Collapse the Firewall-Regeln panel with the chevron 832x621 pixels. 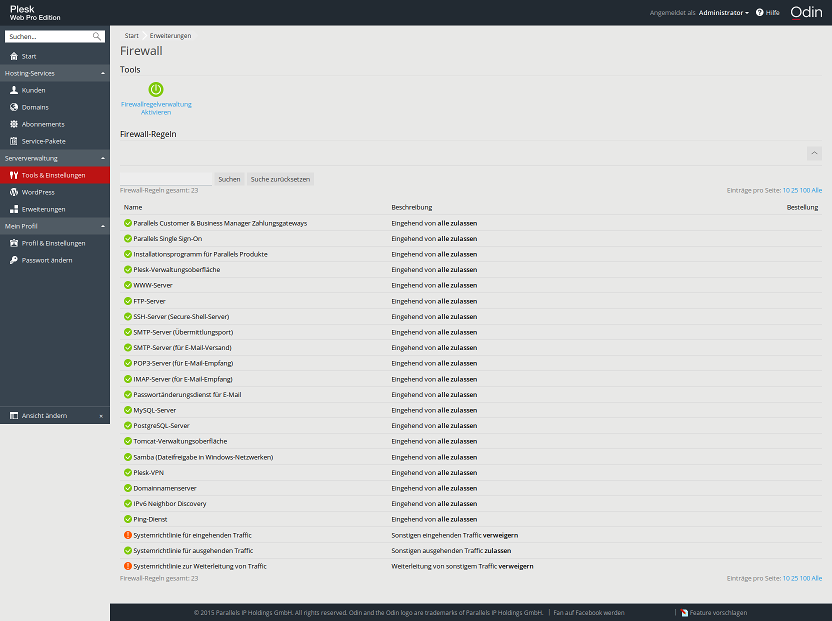(814, 153)
